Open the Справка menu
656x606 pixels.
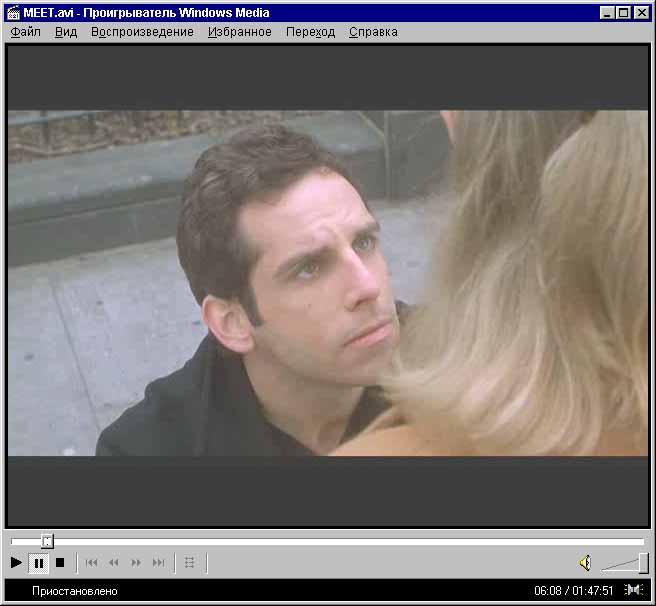(373, 32)
